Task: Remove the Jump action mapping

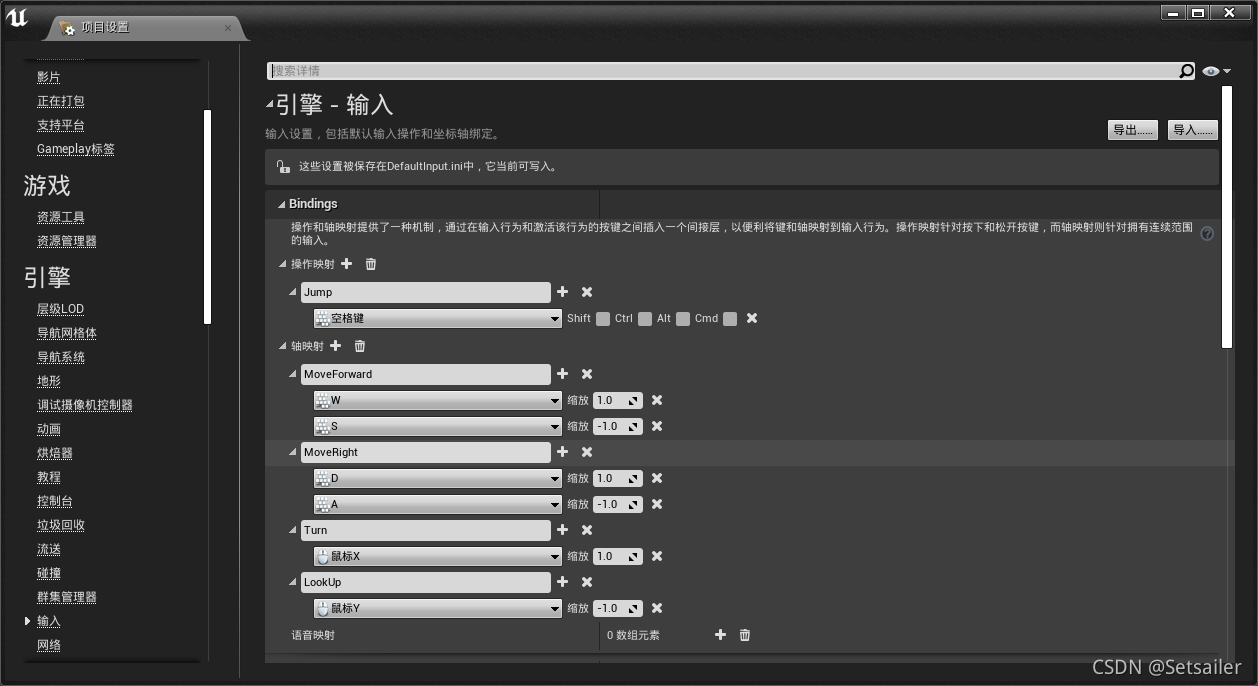Action: click(587, 292)
